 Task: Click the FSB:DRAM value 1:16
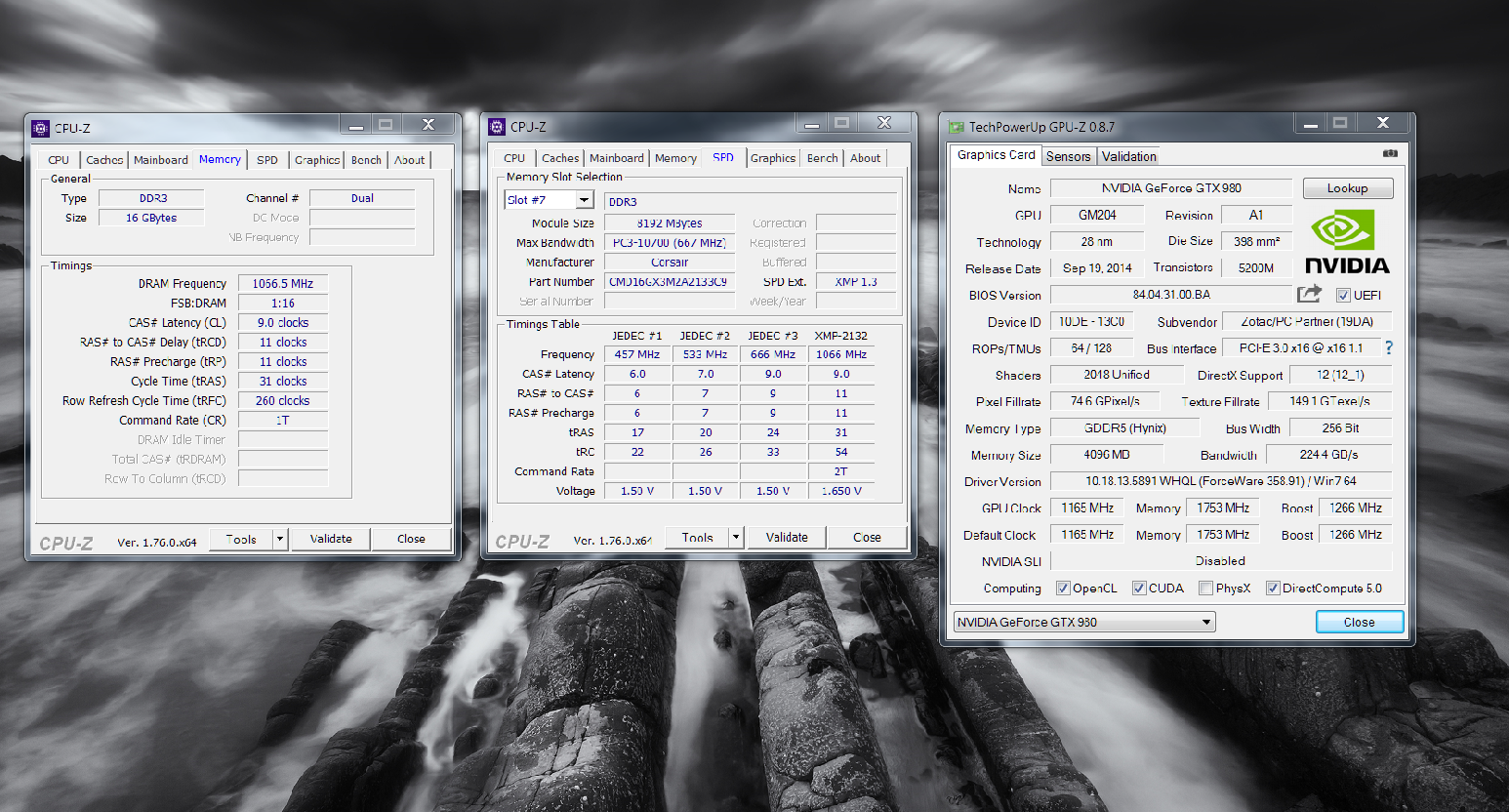283,304
